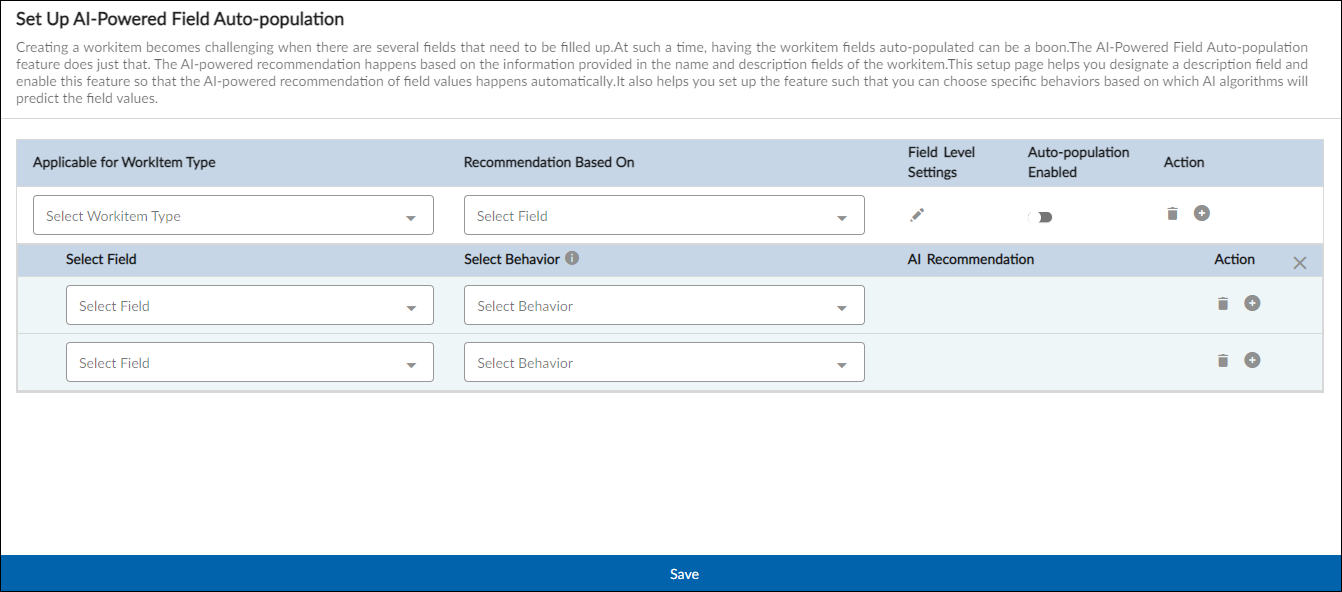Open the Select Workitem Type dropdown
The width and height of the screenshot is (1342, 592).
click(233, 216)
